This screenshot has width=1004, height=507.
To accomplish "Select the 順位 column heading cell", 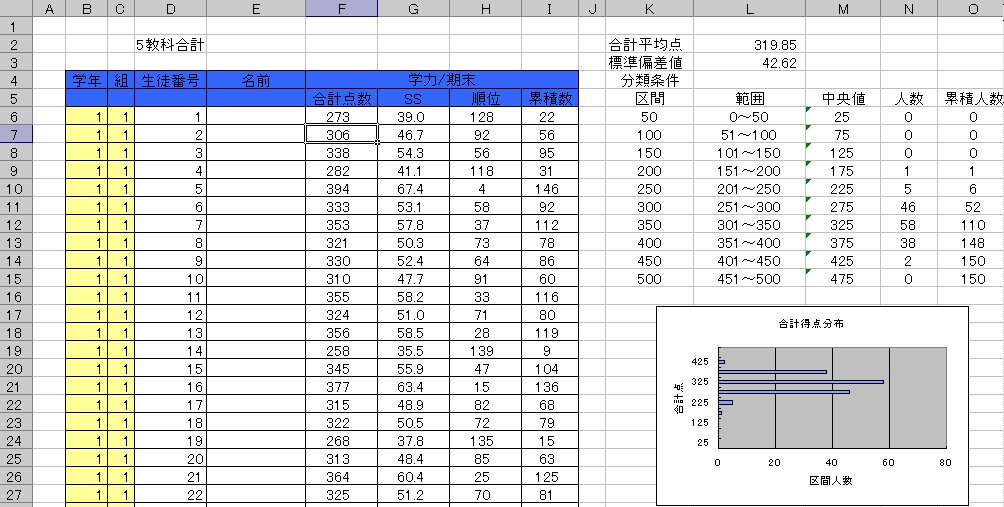I will coord(485,98).
